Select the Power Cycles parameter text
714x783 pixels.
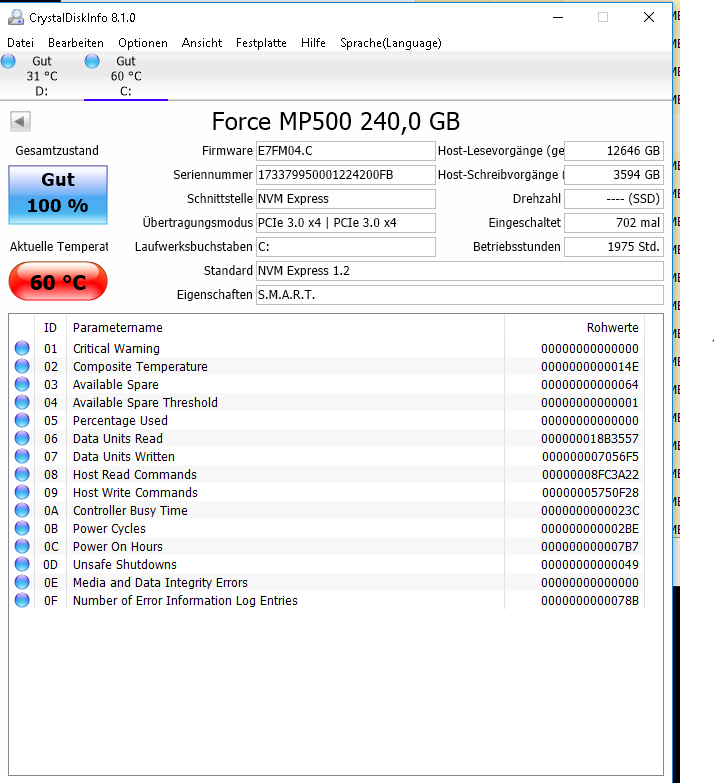tap(109, 528)
